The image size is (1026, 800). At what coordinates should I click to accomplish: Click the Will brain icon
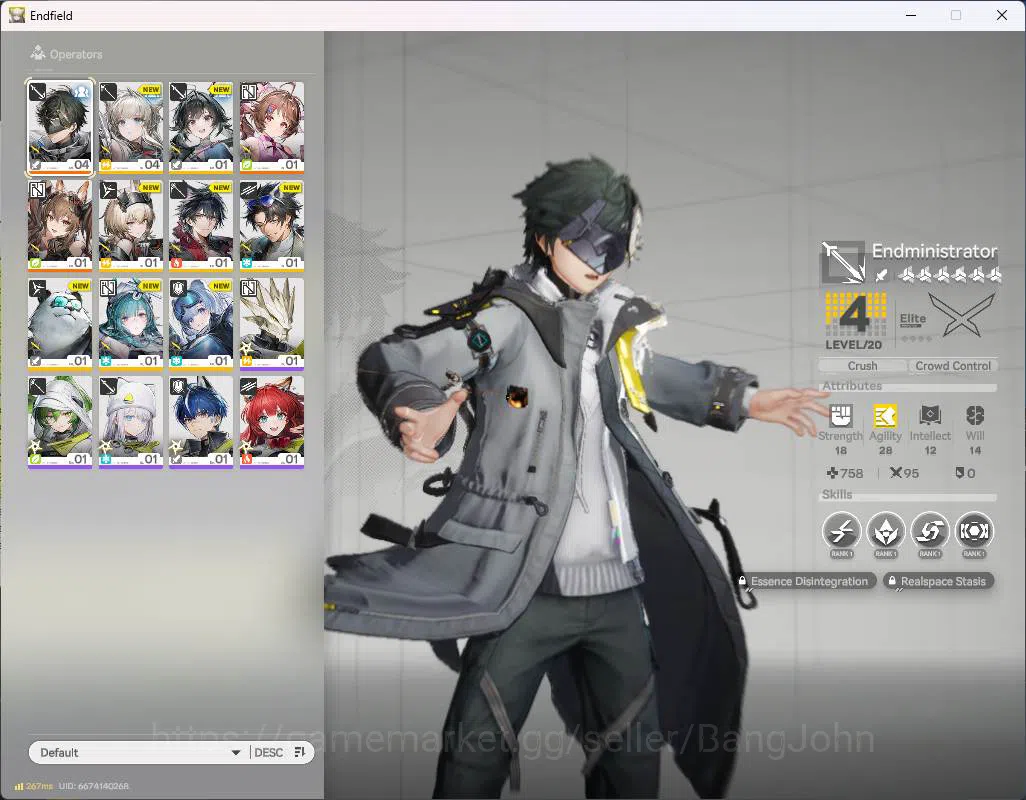975,415
